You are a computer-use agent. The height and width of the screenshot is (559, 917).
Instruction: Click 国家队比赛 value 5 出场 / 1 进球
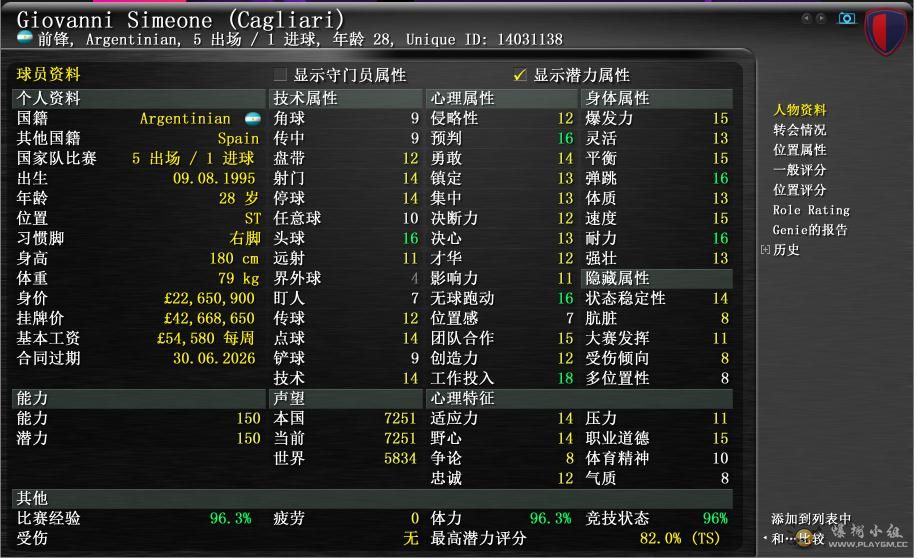pyautogui.click(x=193, y=158)
